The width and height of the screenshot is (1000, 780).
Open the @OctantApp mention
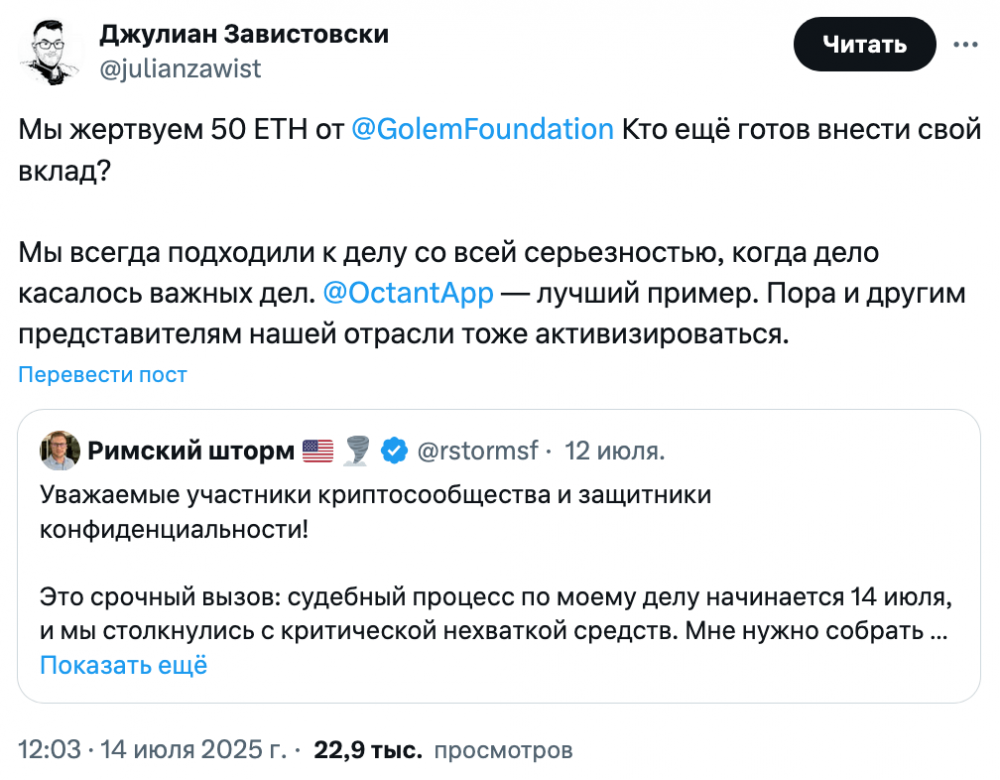click(409, 293)
